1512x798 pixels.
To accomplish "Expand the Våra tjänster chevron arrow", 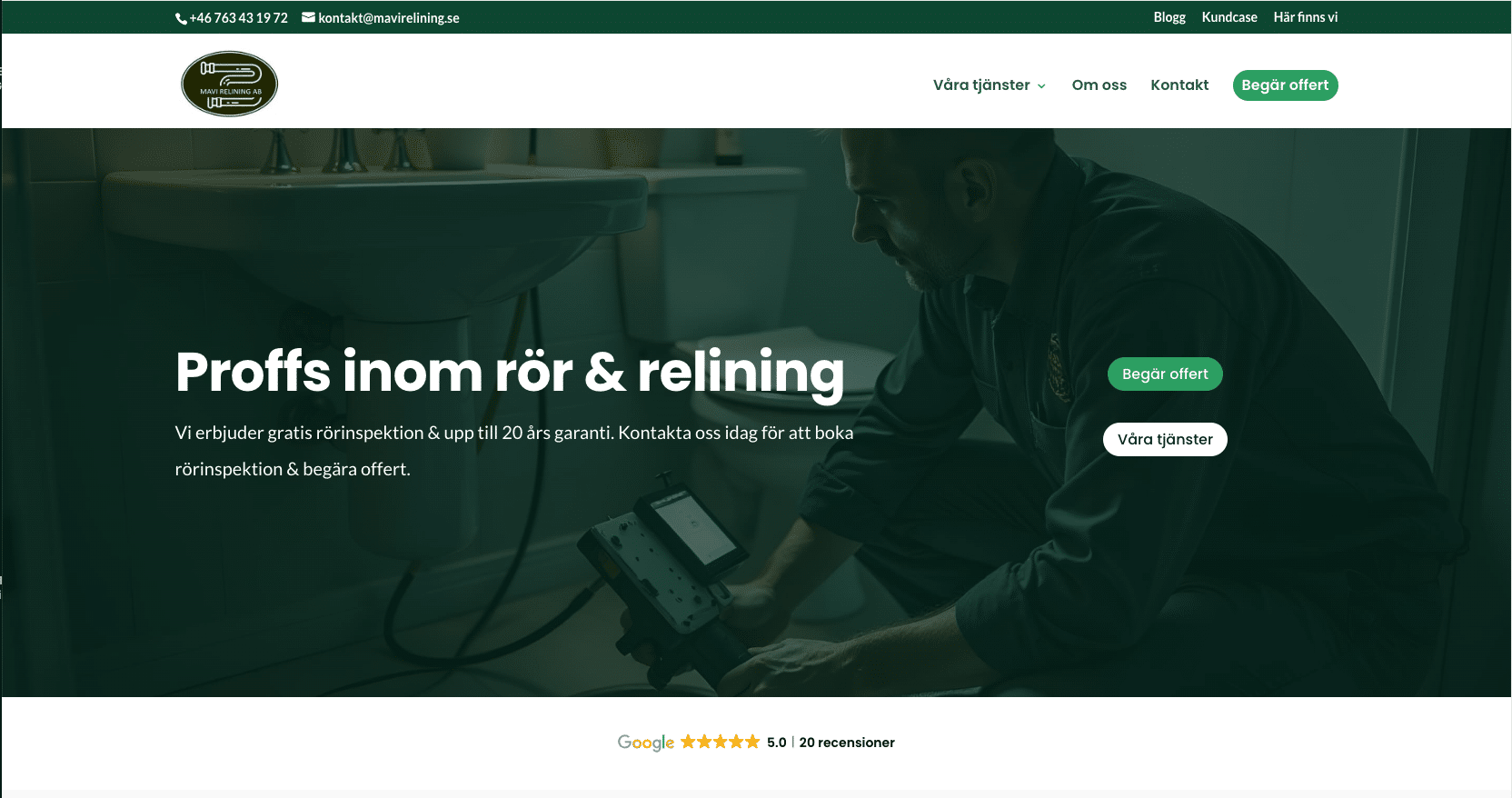I will point(1041,86).
